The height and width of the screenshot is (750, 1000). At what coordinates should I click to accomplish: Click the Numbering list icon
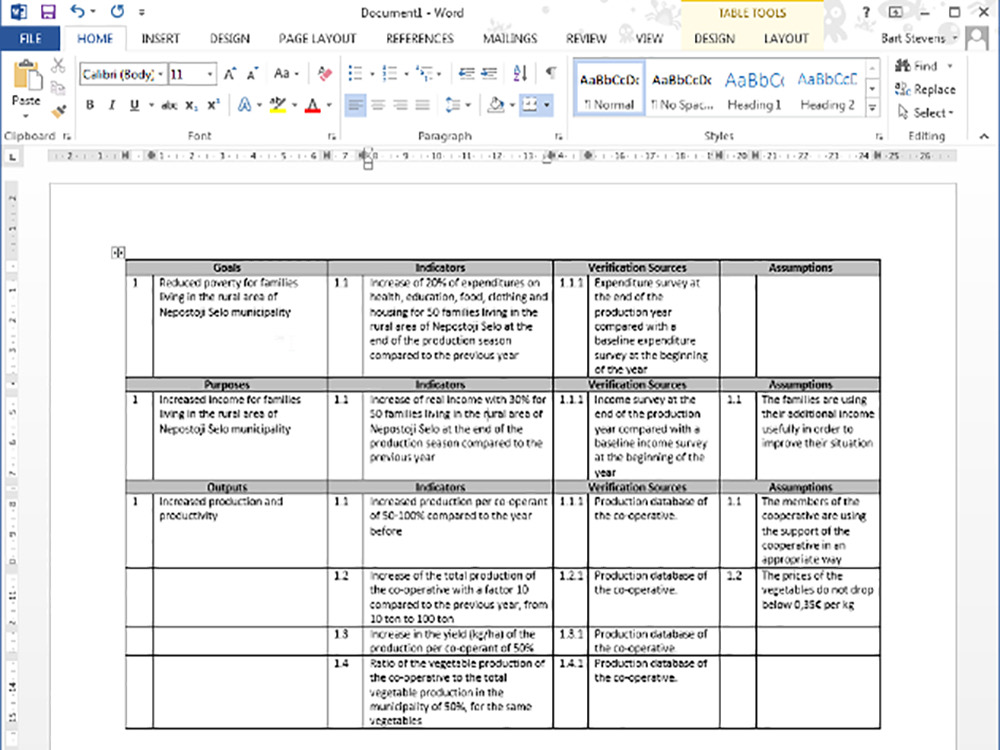pos(390,74)
